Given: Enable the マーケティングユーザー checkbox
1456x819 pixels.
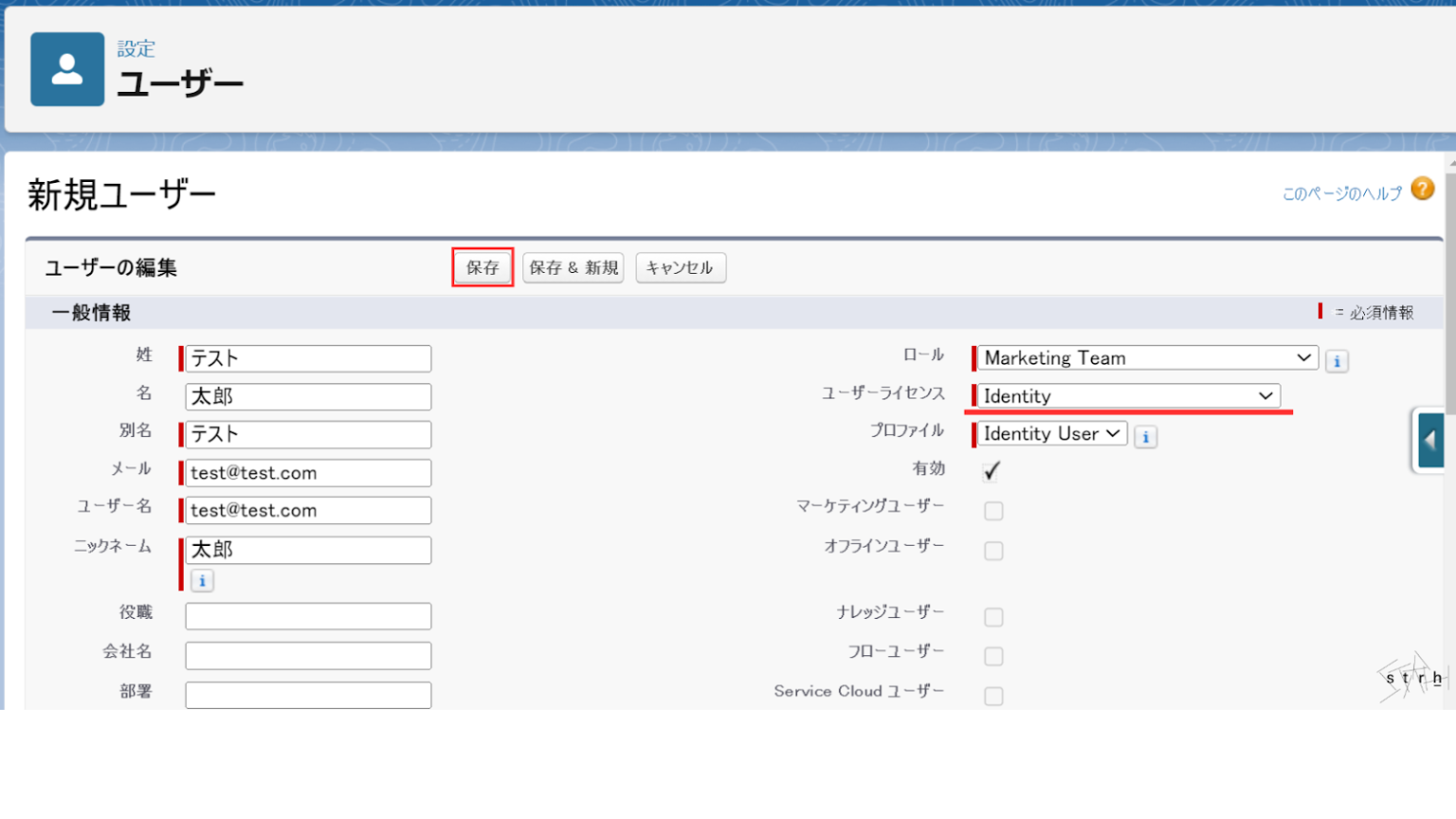Looking at the screenshot, I should click(x=992, y=510).
